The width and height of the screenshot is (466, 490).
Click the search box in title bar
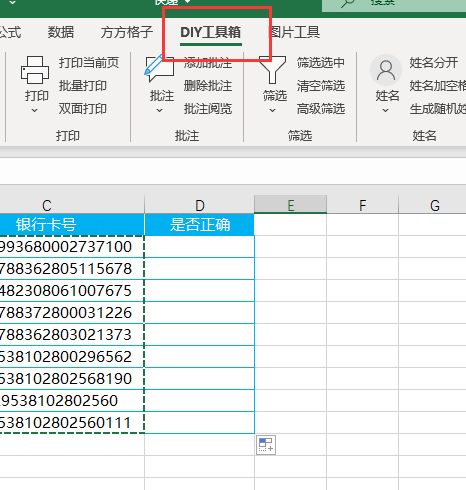(394, 5)
